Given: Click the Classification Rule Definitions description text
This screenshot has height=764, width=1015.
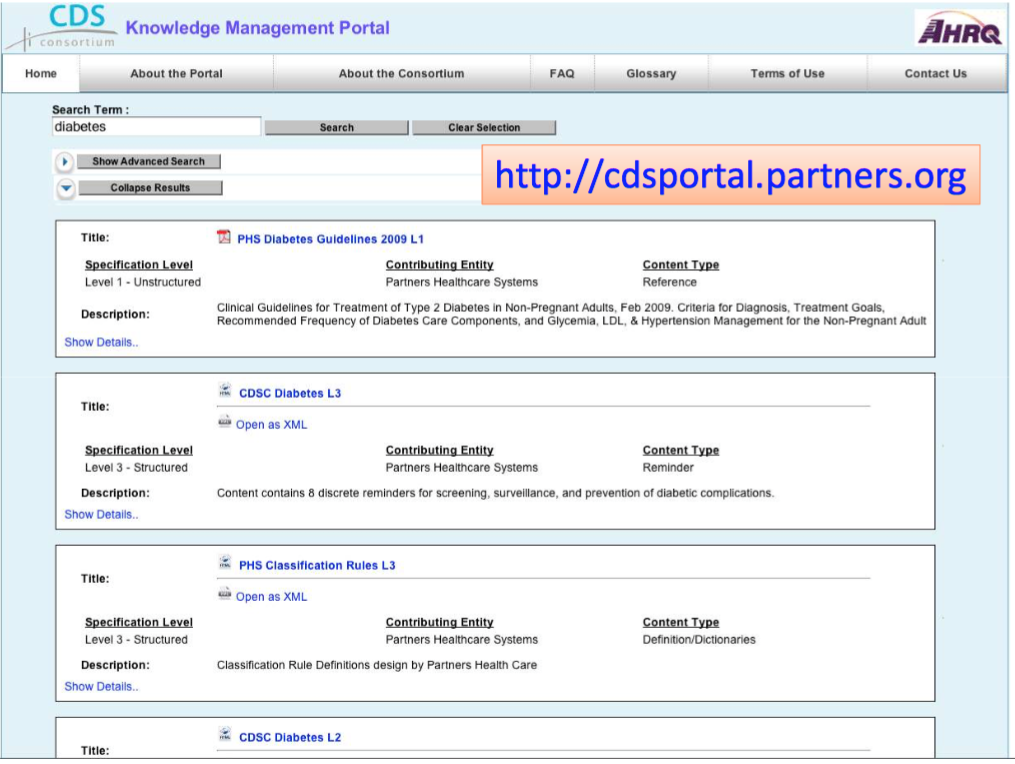Looking at the screenshot, I should [x=377, y=665].
